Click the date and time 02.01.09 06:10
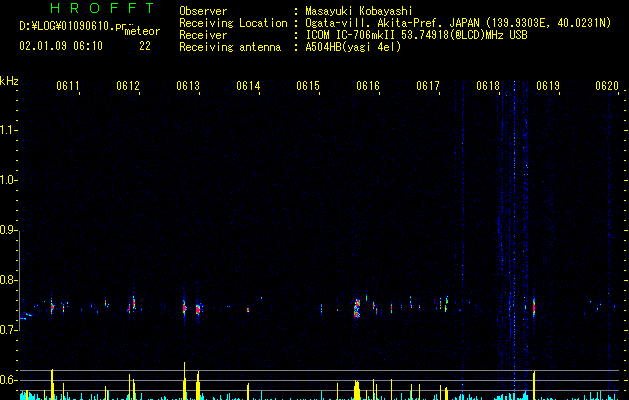Image resolution: width=629 pixels, height=400 pixels. coord(61,46)
